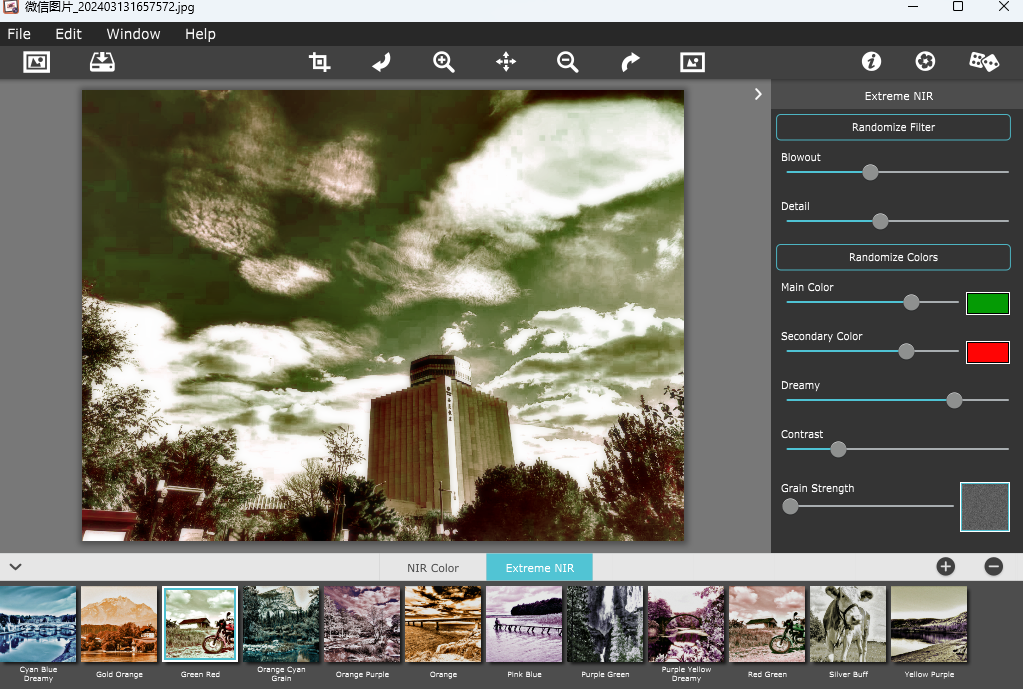The width and height of the screenshot is (1023, 689).
Task: Apply the Purple Yellow Dreamy preset
Action: [686, 624]
